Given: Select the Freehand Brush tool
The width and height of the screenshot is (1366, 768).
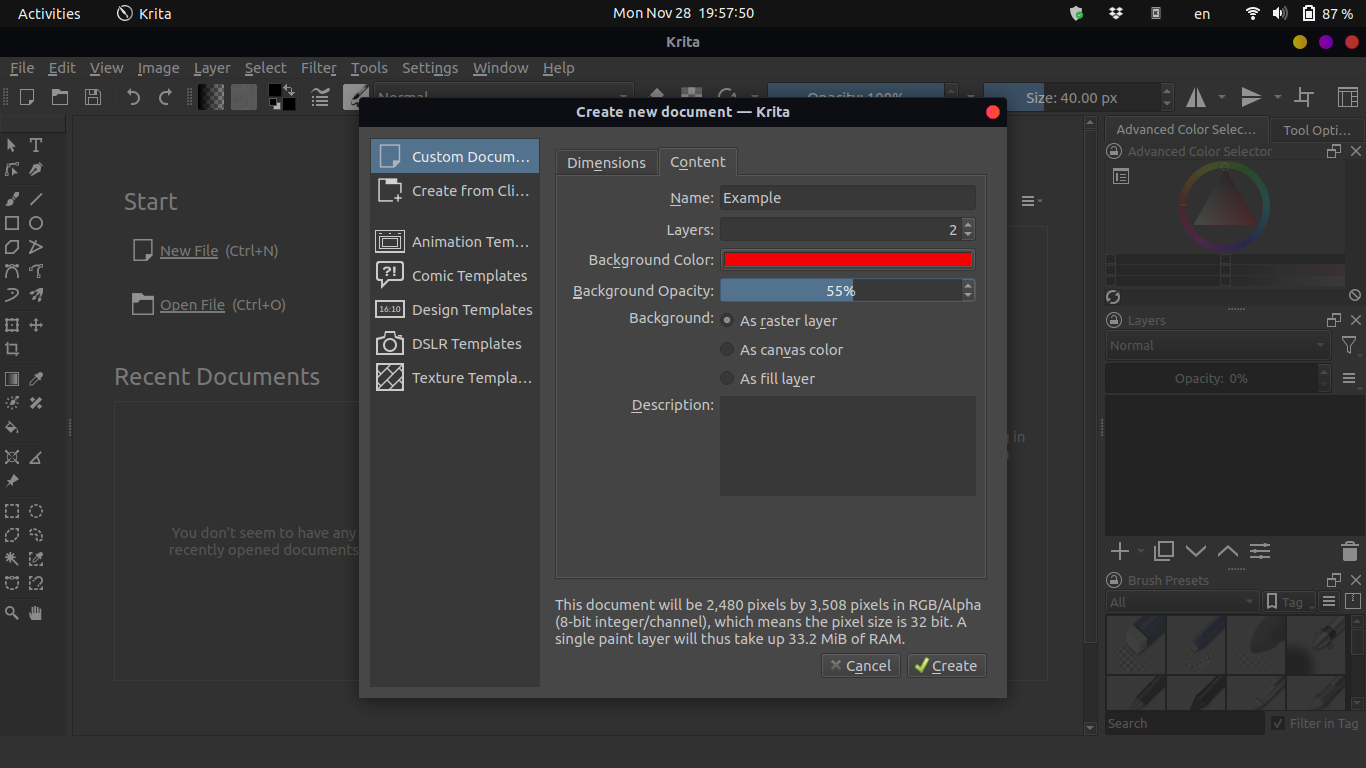Looking at the screenshot, I should [11, 198].
